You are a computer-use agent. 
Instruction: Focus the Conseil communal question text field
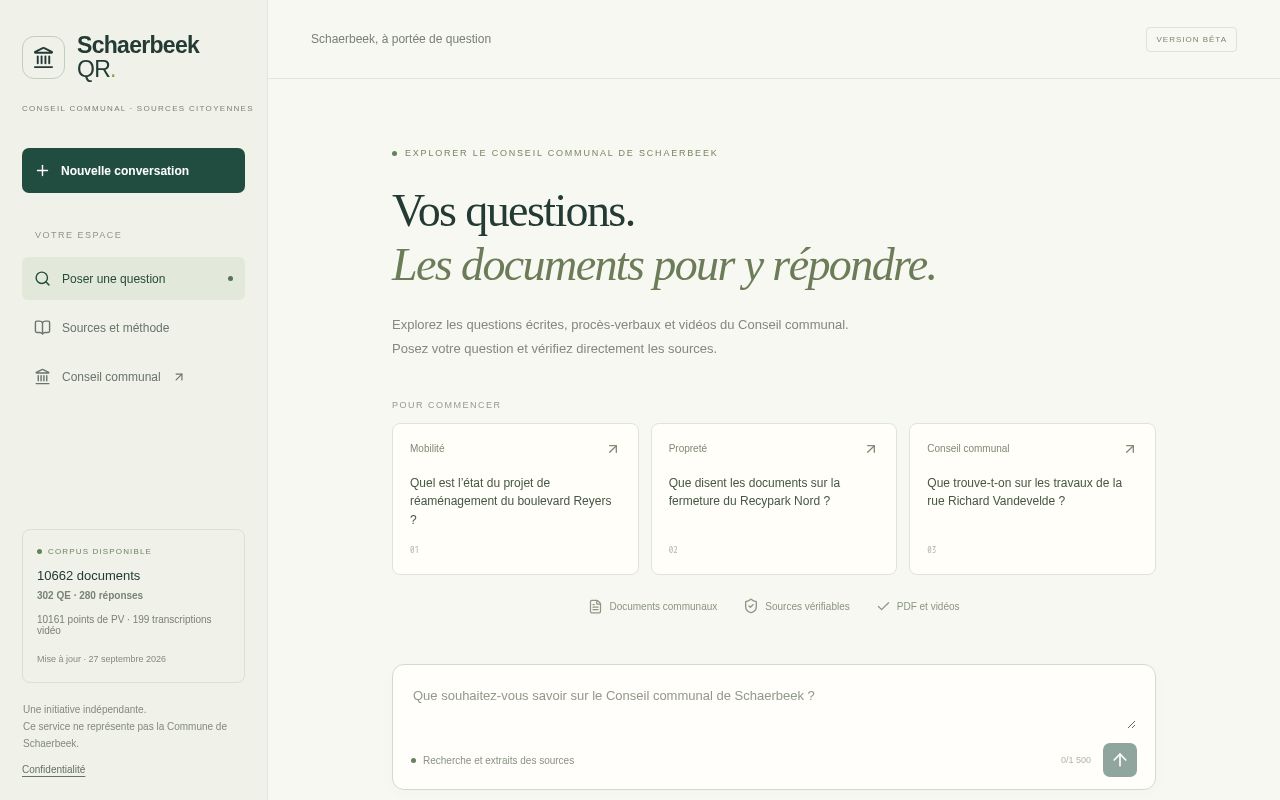coord(774,706)
